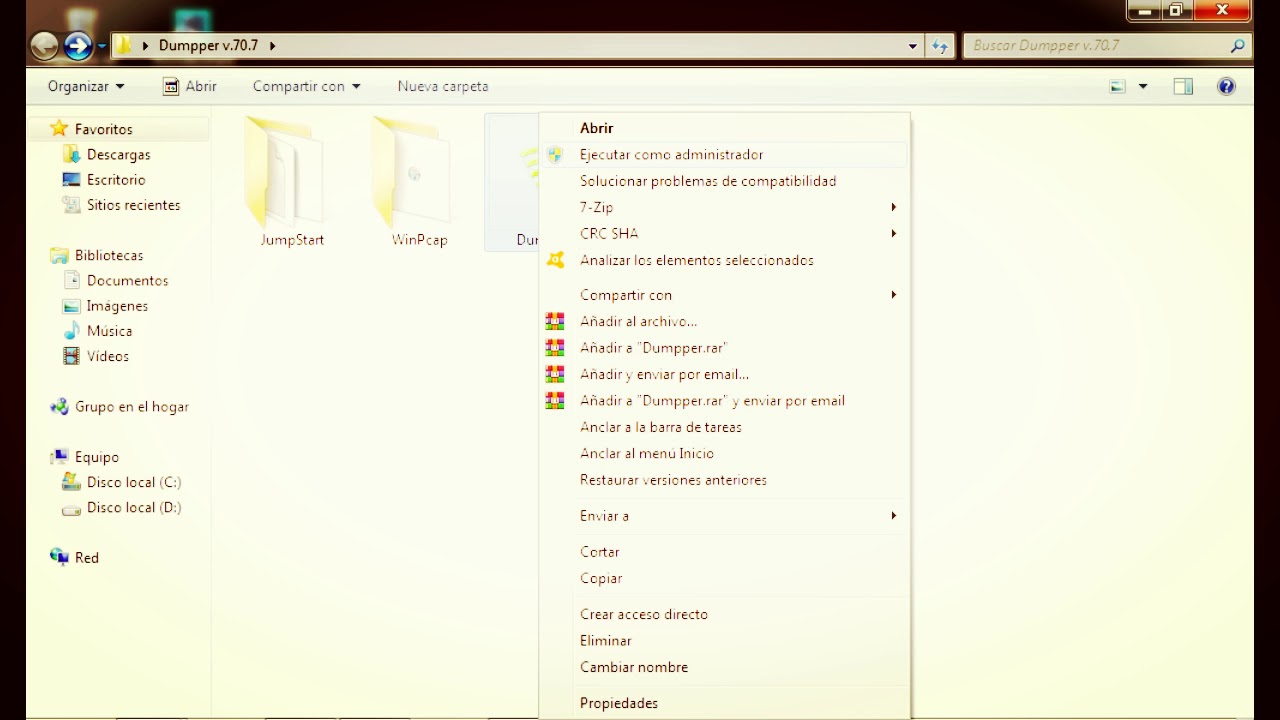1280x720 pixels.
Task: Open Disco local (D:)
Action: [133, 508]
